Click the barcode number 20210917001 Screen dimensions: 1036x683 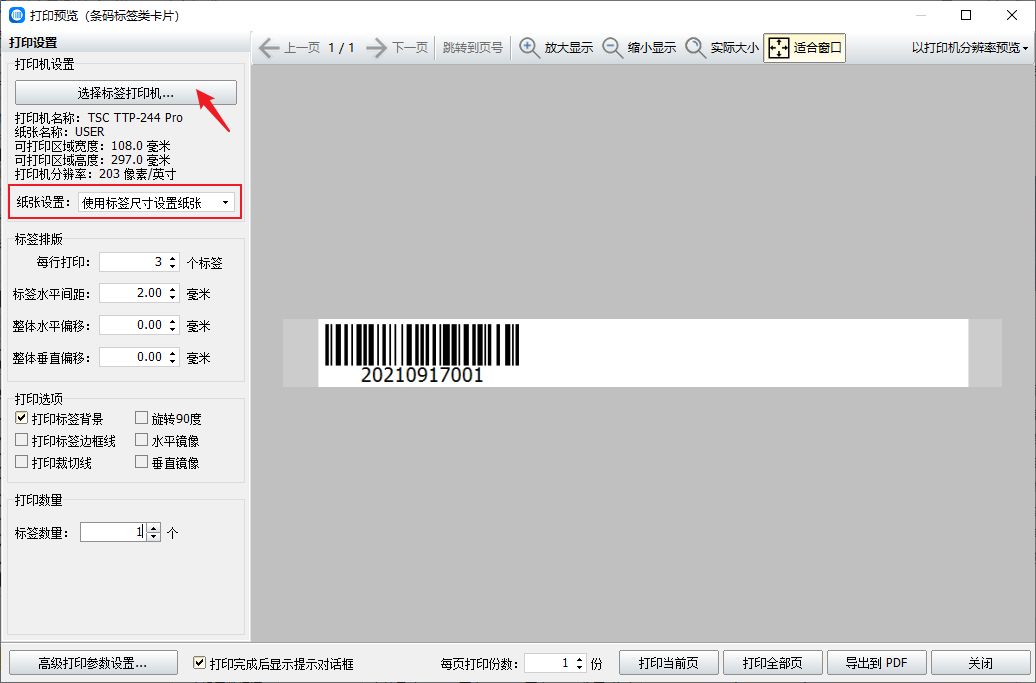pos(422,375)
